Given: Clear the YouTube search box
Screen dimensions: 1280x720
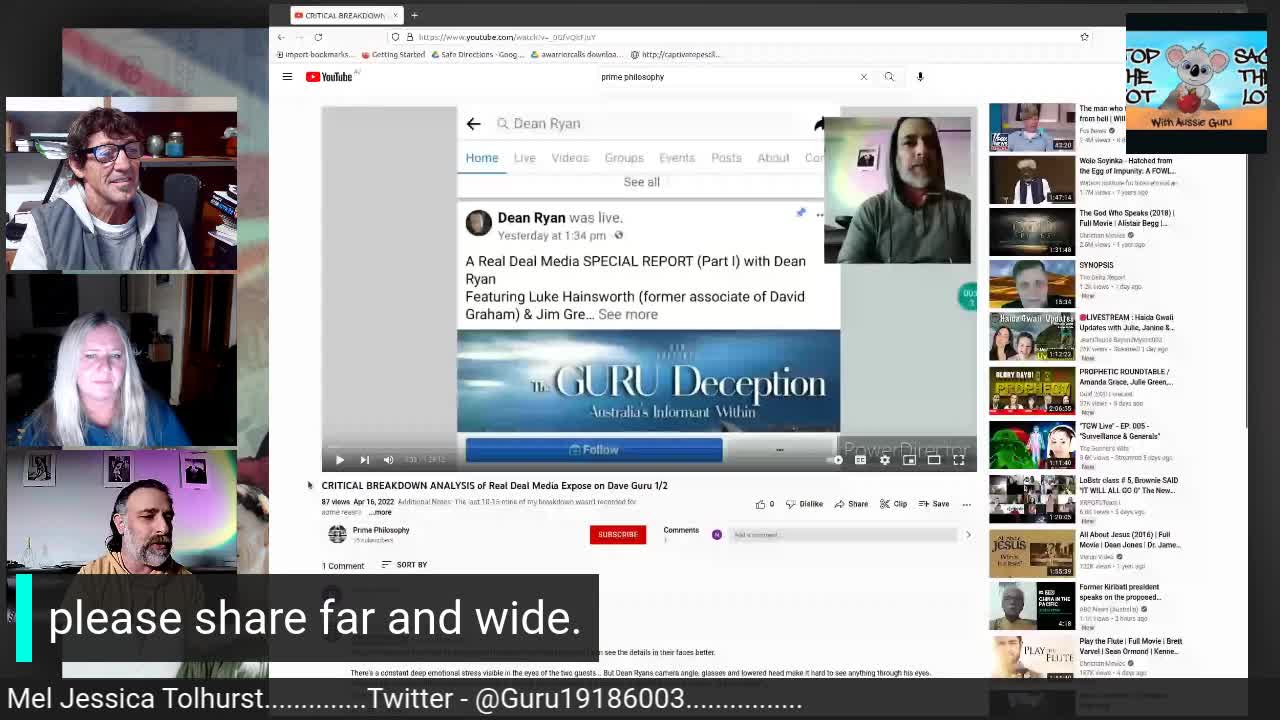Looking at the screenshot, I should tap(864, 77).
